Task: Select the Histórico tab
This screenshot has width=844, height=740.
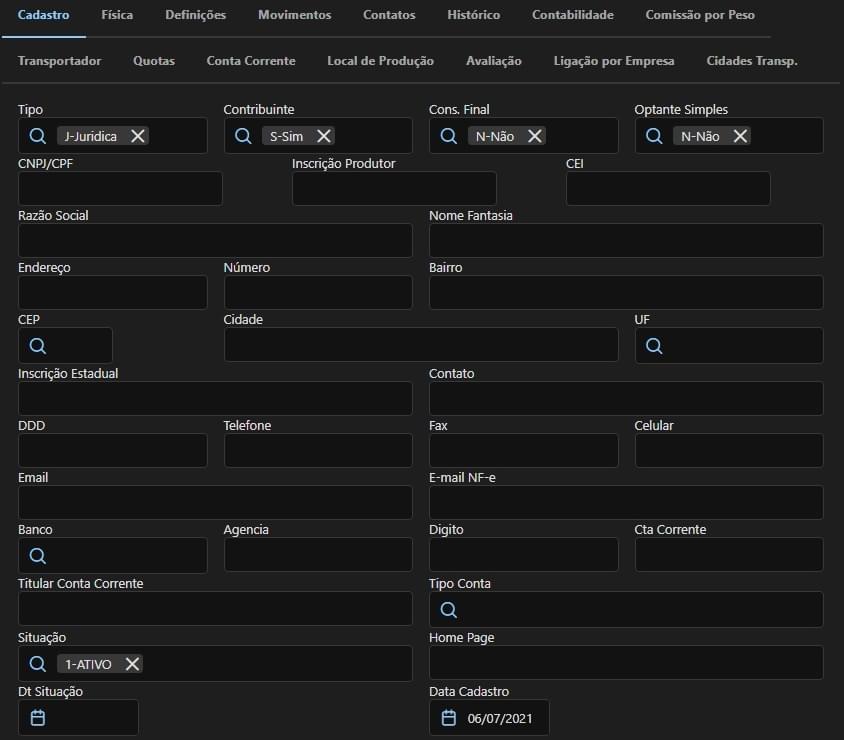Action: 474,15
